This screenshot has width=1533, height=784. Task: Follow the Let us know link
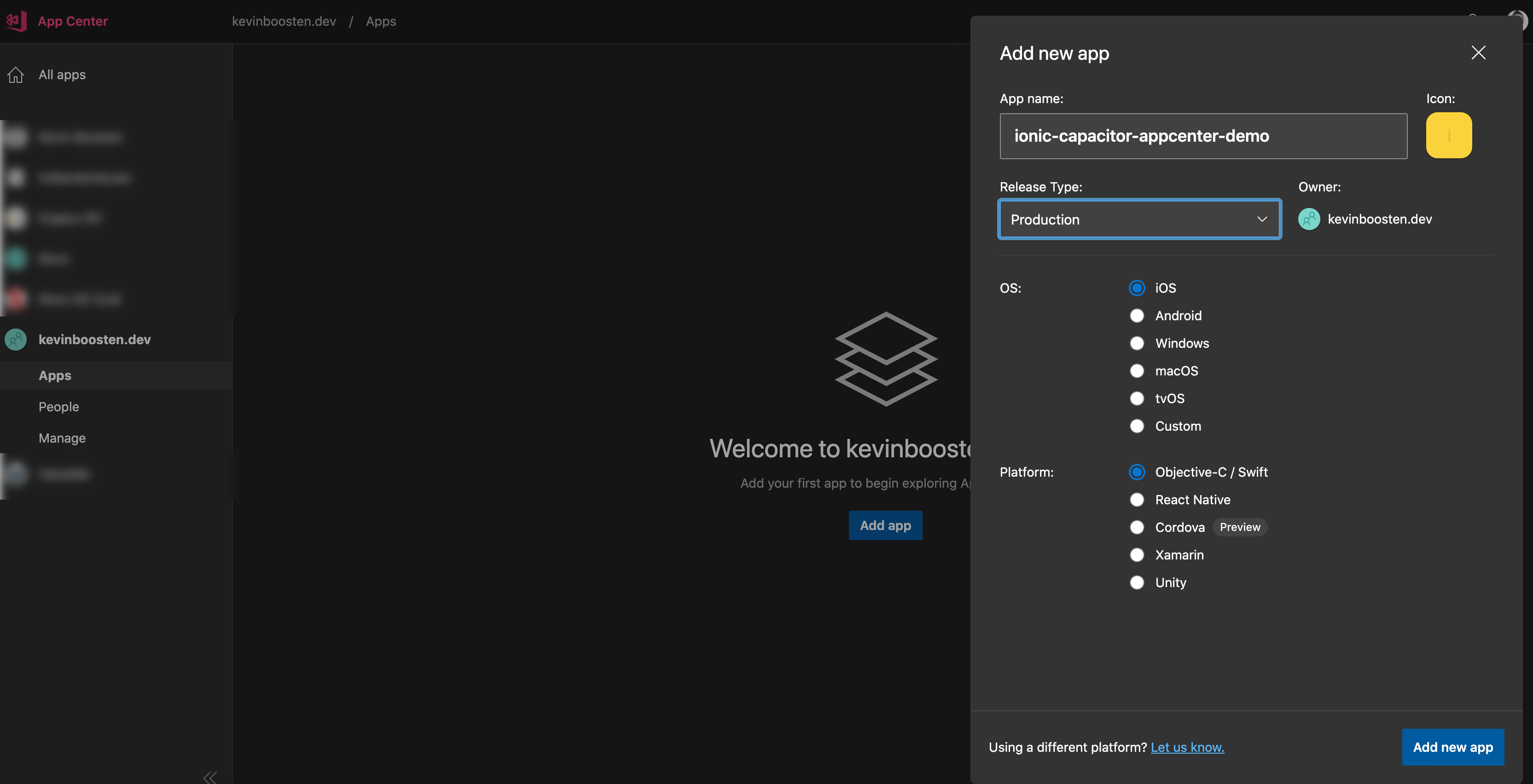tap(1187, 747)
